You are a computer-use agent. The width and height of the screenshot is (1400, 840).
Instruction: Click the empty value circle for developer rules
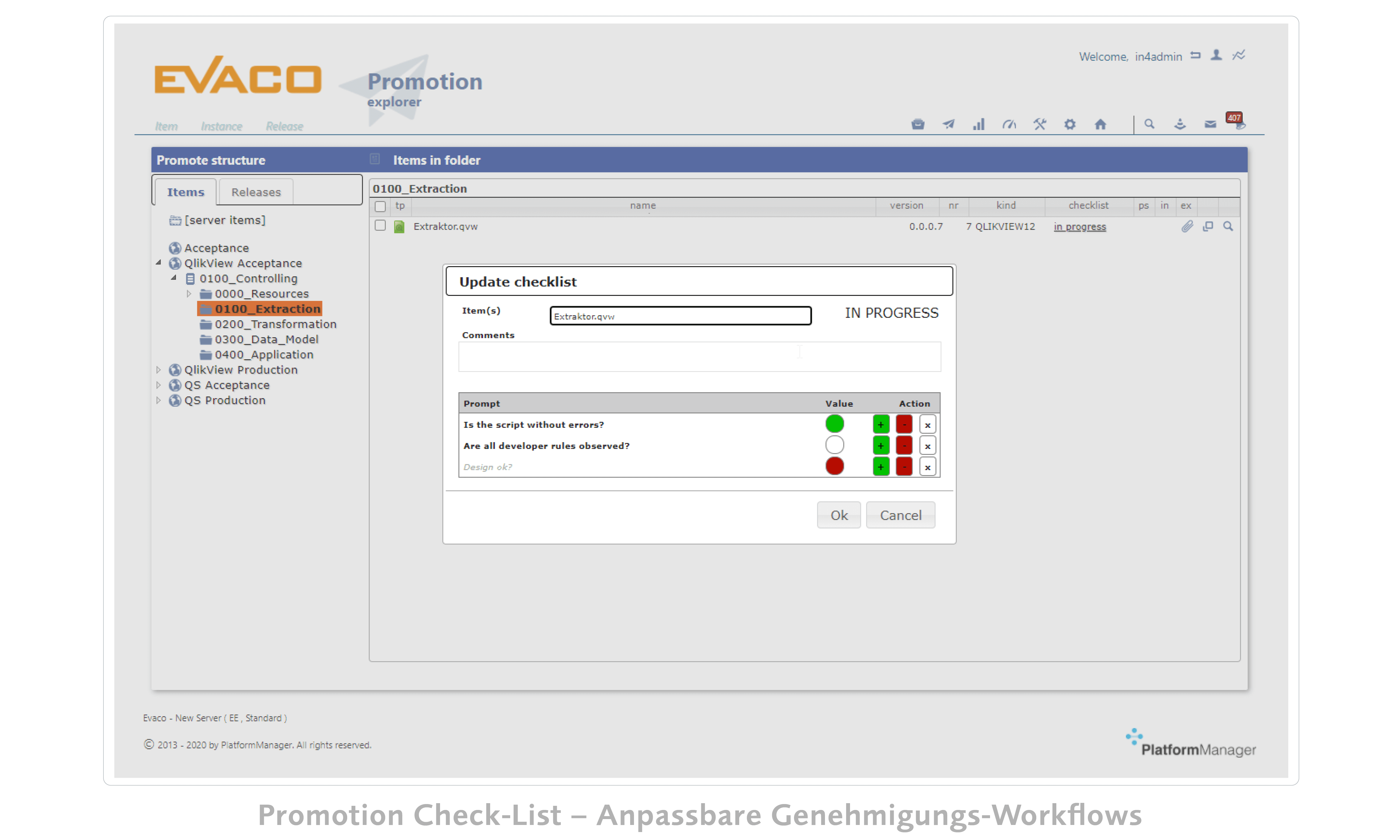click(x=834, y=445)
